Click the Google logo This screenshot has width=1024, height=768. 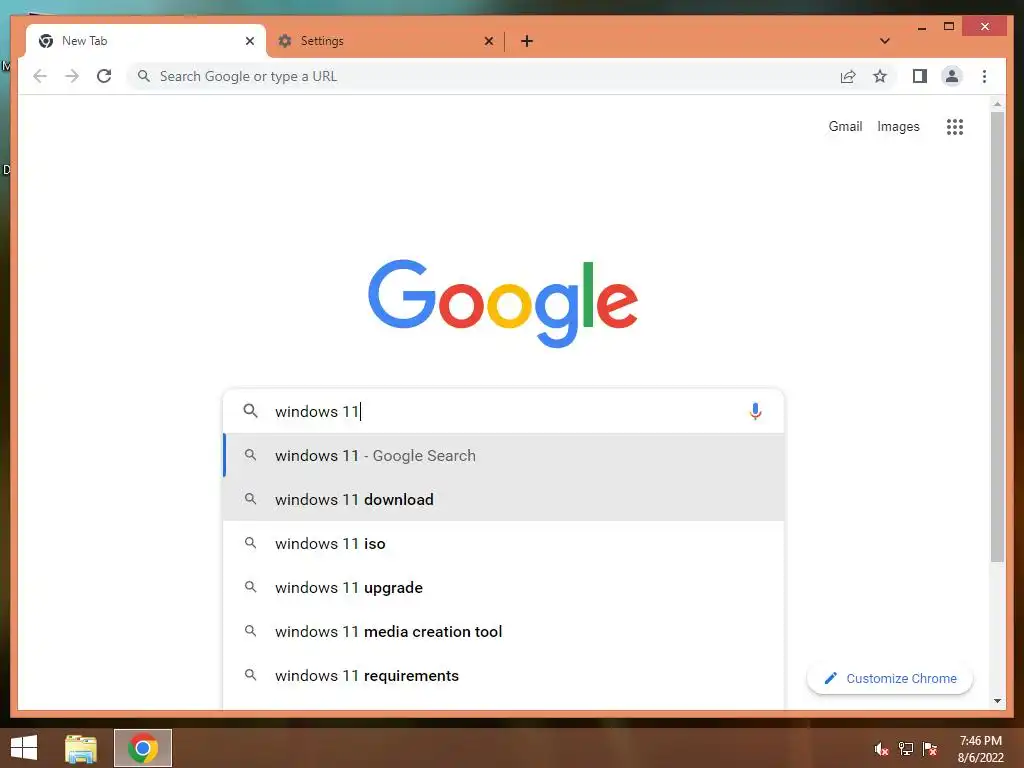coord(503,304)
